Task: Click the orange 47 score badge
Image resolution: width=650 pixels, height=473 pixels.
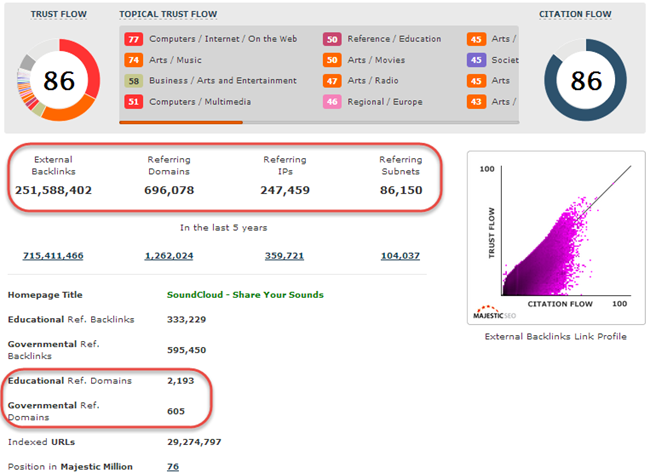Action: [x=332, y=81]
